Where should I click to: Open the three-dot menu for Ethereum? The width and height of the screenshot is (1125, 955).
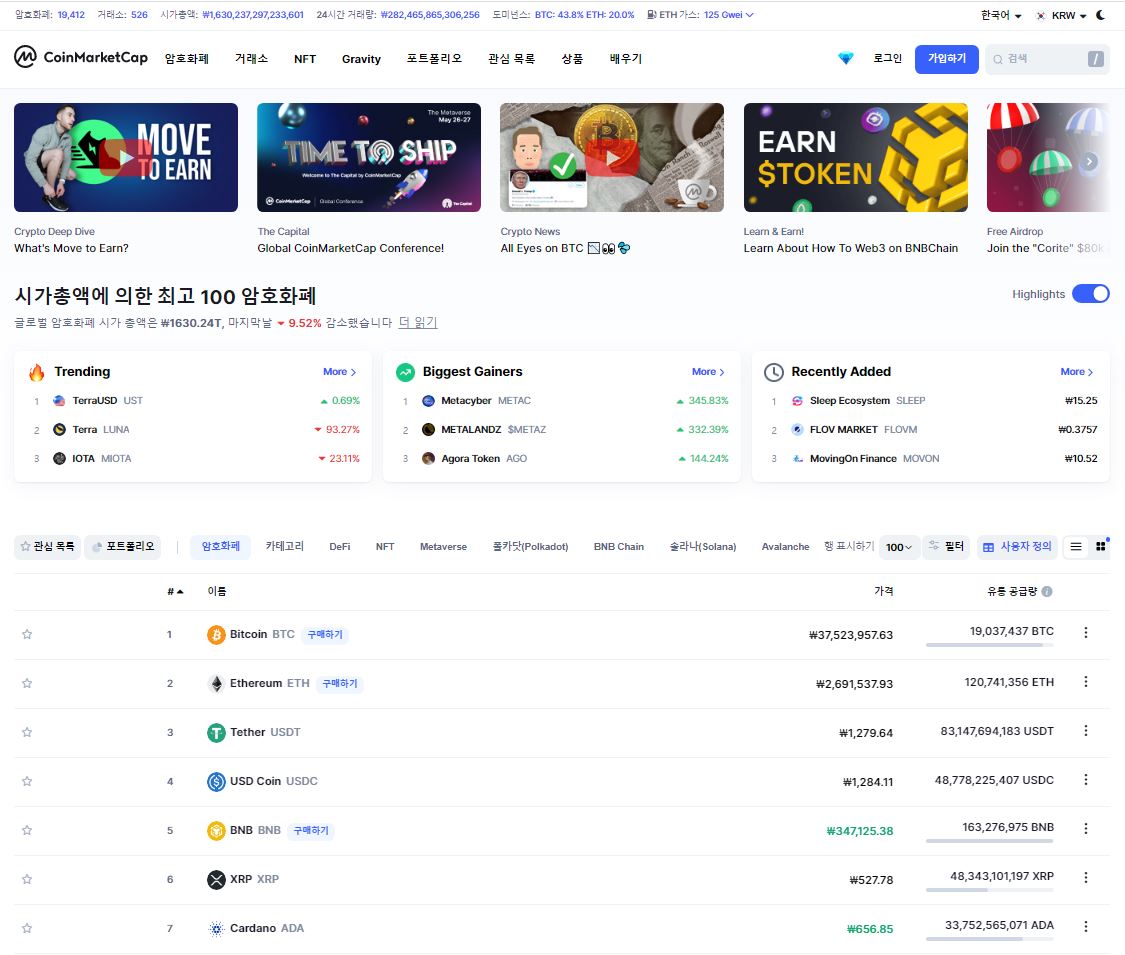[x=1086, y=682]
